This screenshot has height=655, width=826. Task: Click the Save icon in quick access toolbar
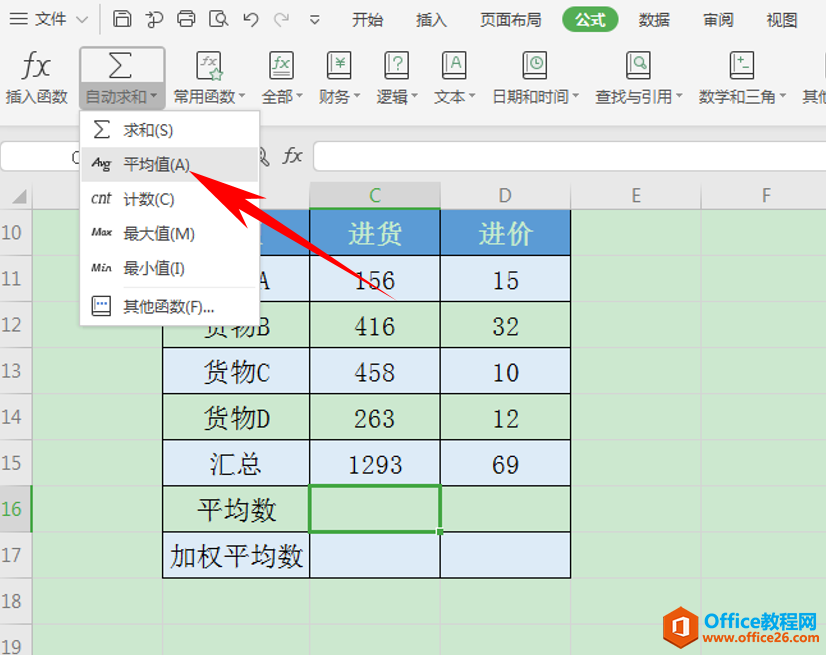pos(121,19)
